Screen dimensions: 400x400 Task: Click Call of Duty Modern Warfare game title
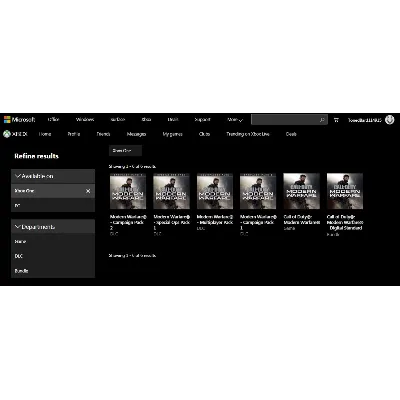pyautogui.click(x=302, y=220)
